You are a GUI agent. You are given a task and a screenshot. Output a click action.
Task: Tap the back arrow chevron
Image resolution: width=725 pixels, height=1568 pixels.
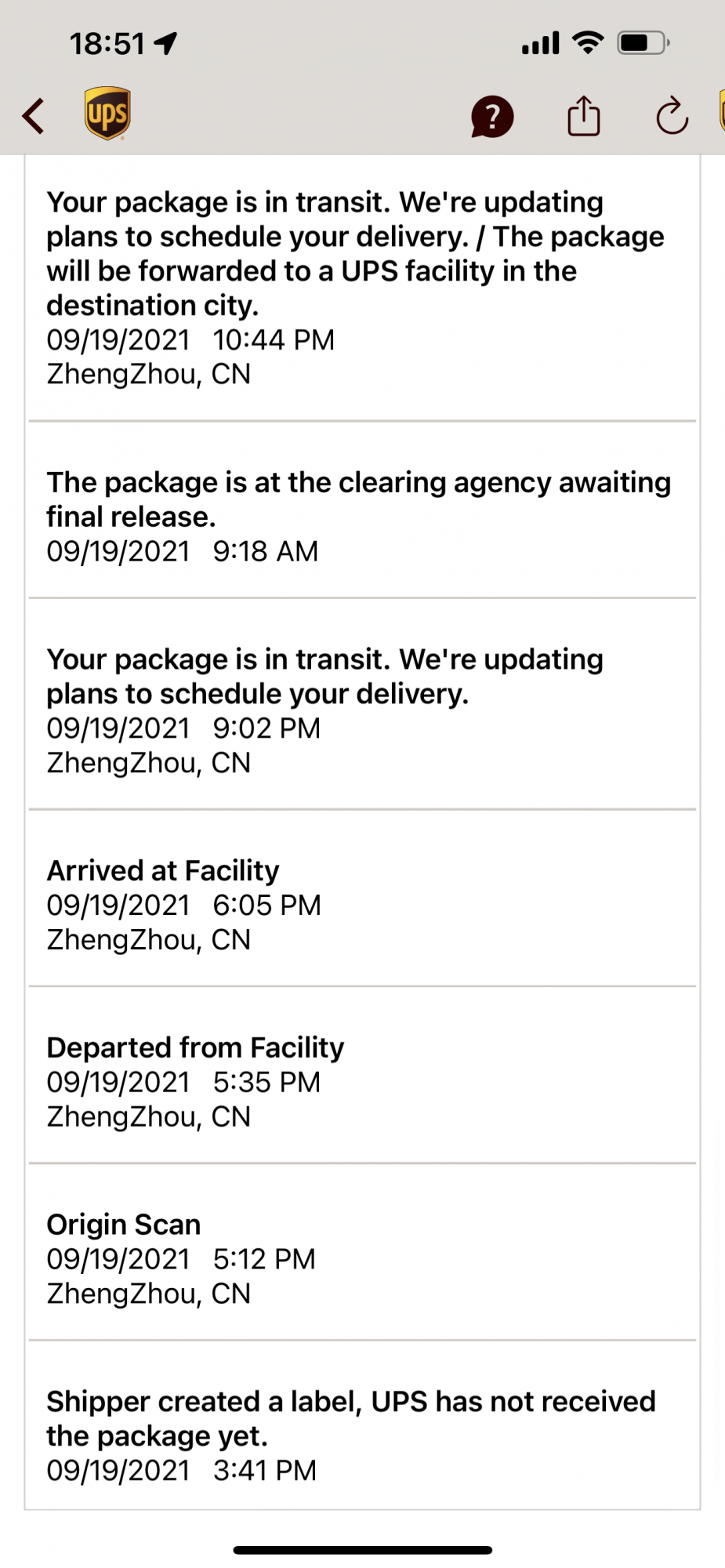pos(33,116)
